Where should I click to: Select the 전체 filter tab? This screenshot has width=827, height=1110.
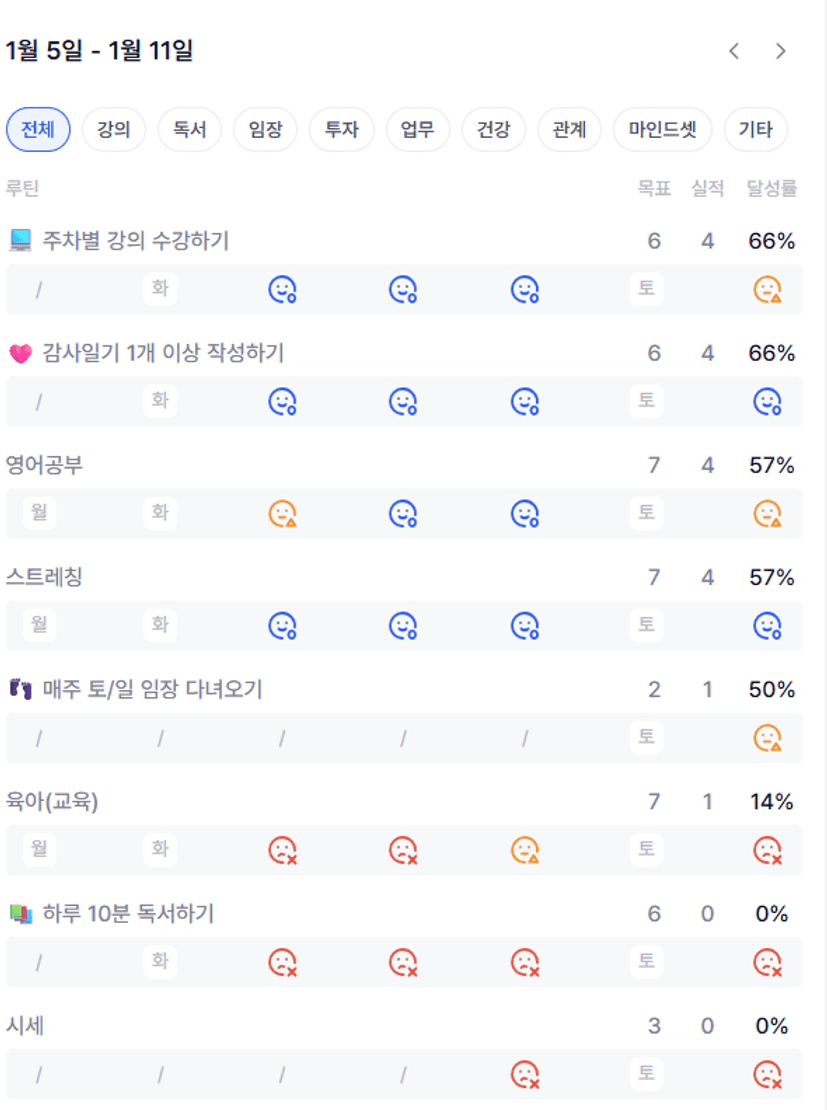[38, 130]
